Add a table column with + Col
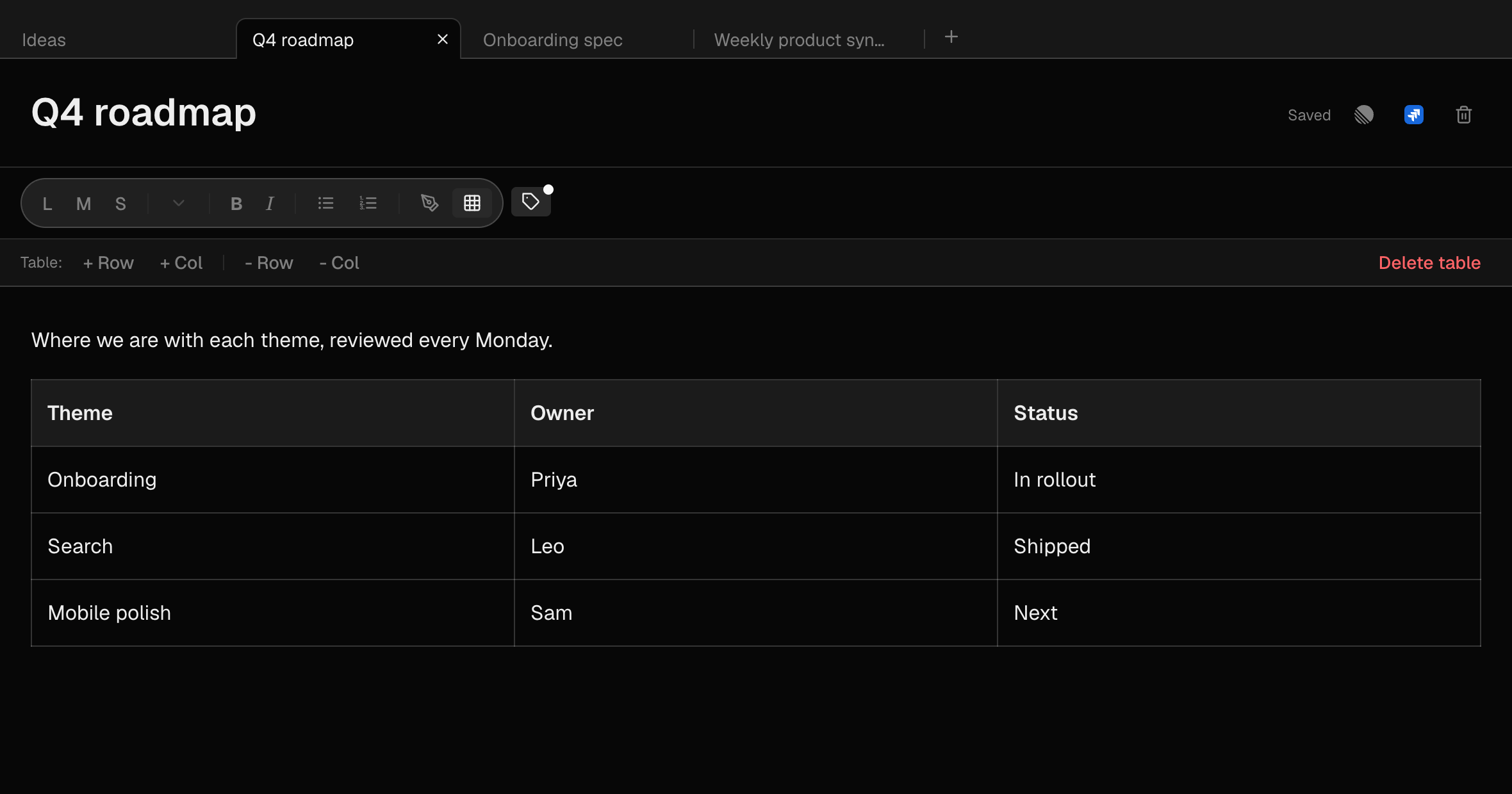1512x794 pixels. click(181, 263)
